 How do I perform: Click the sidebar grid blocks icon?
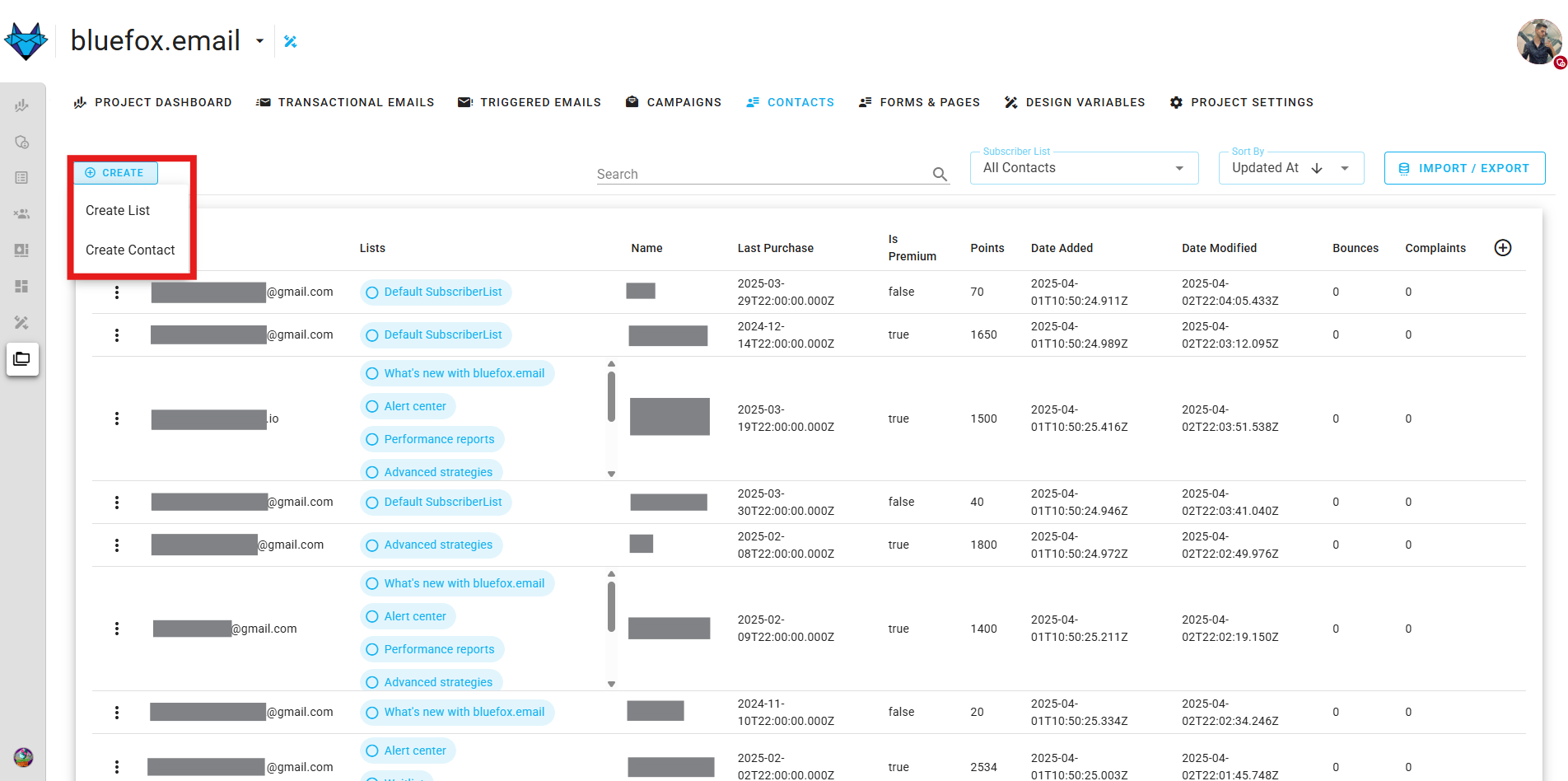(x=22, y=287)
